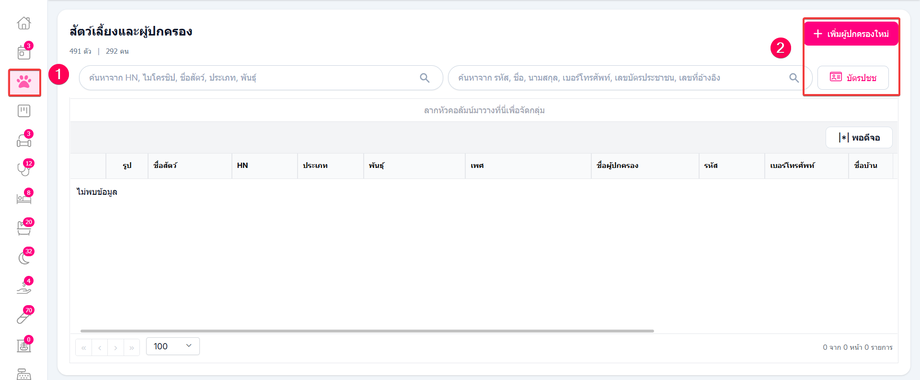The height and width of the screenshot is (380, 920).
Task: Sort by the พันธุ์ column header
Action: point(413,166)
